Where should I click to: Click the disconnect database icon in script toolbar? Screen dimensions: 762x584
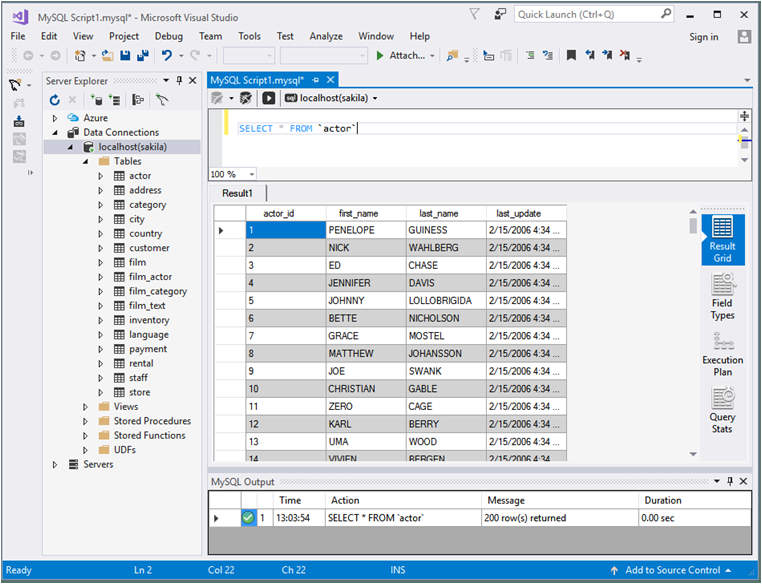[x=246, y=98]
